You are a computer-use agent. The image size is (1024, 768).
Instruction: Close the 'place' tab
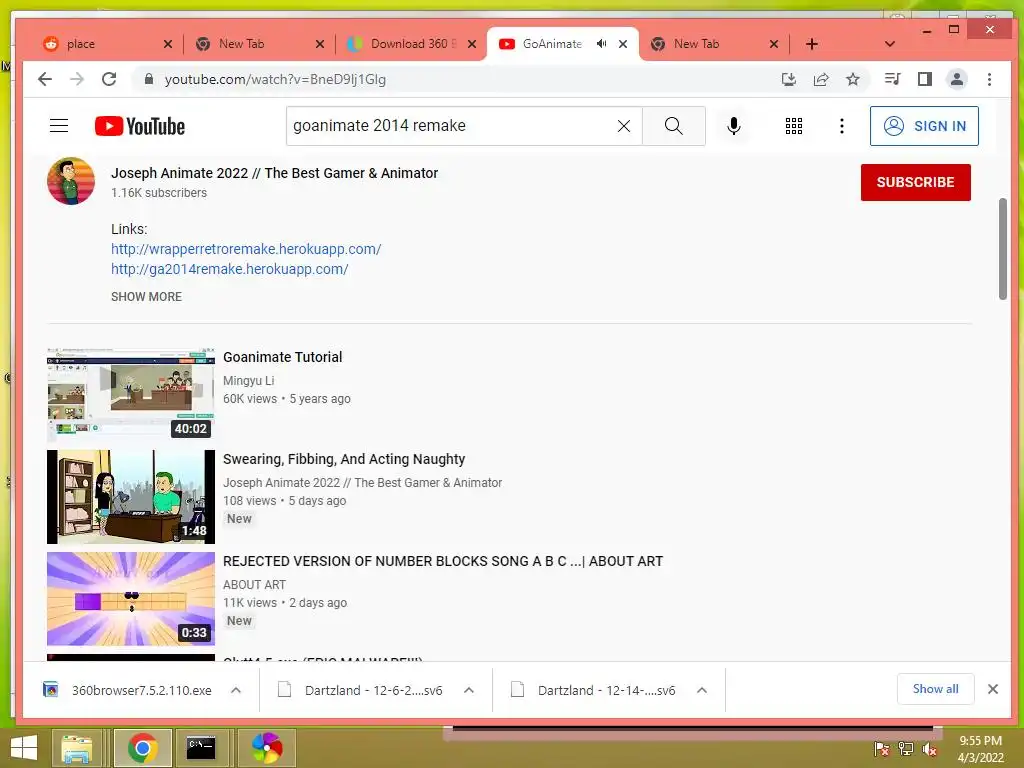(x=168, y=44)
